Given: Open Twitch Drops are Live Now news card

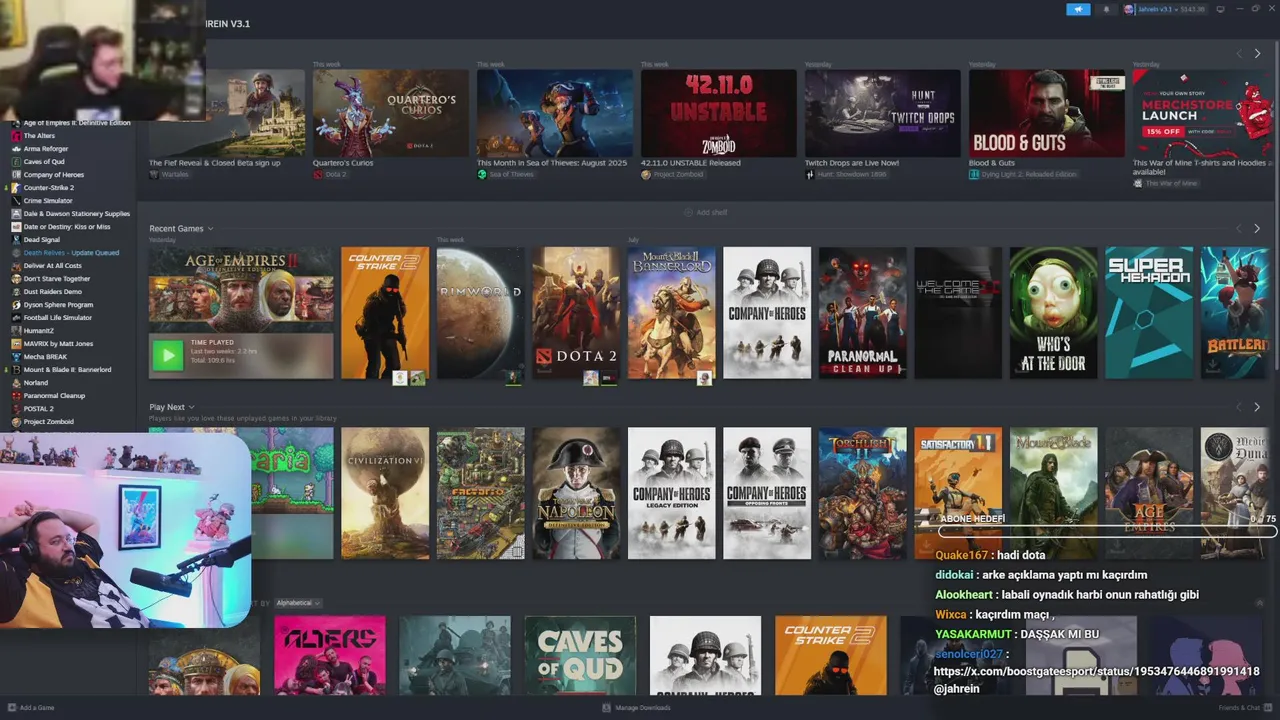Looking at the screenshot, I should click(883, 113).
